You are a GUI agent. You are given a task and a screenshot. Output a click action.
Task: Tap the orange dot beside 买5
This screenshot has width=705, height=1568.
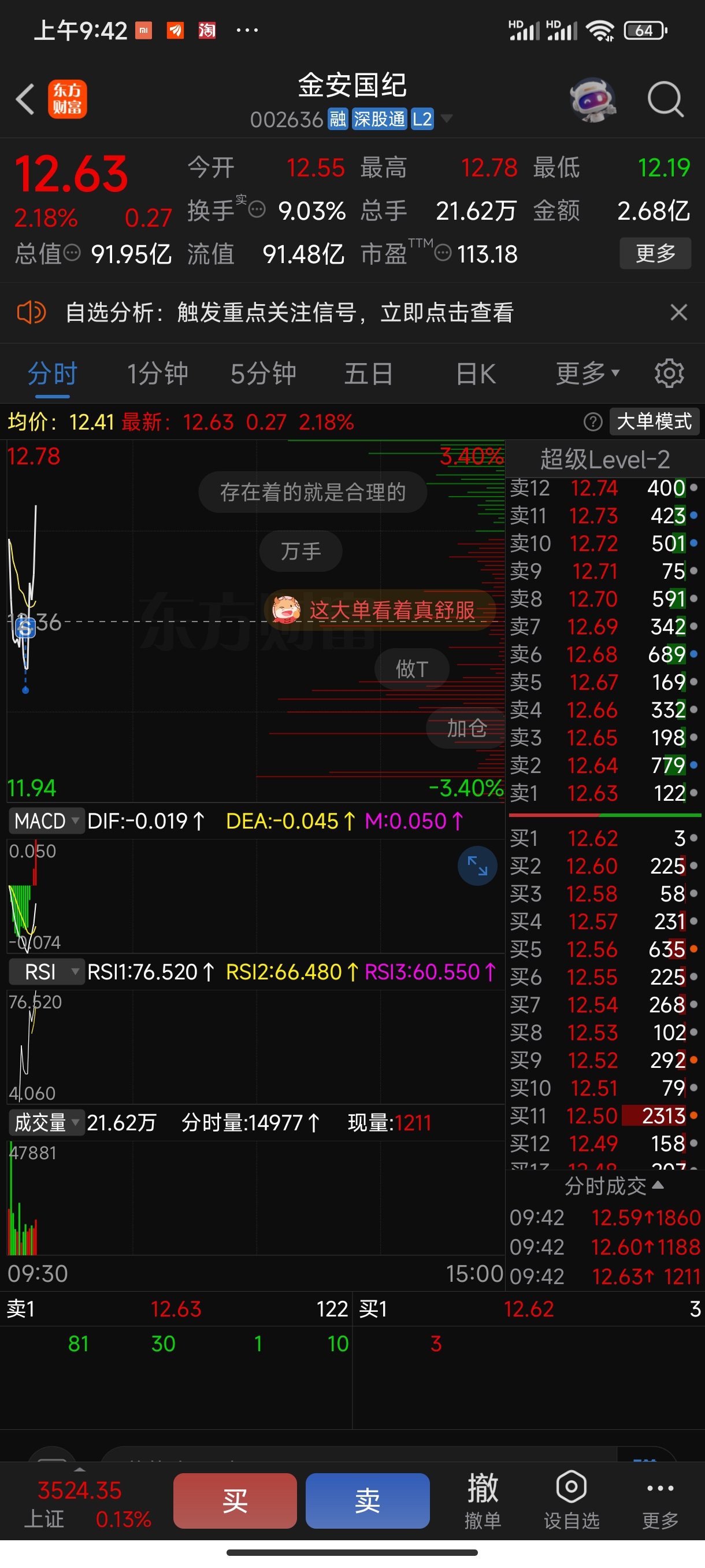(693, 949)
